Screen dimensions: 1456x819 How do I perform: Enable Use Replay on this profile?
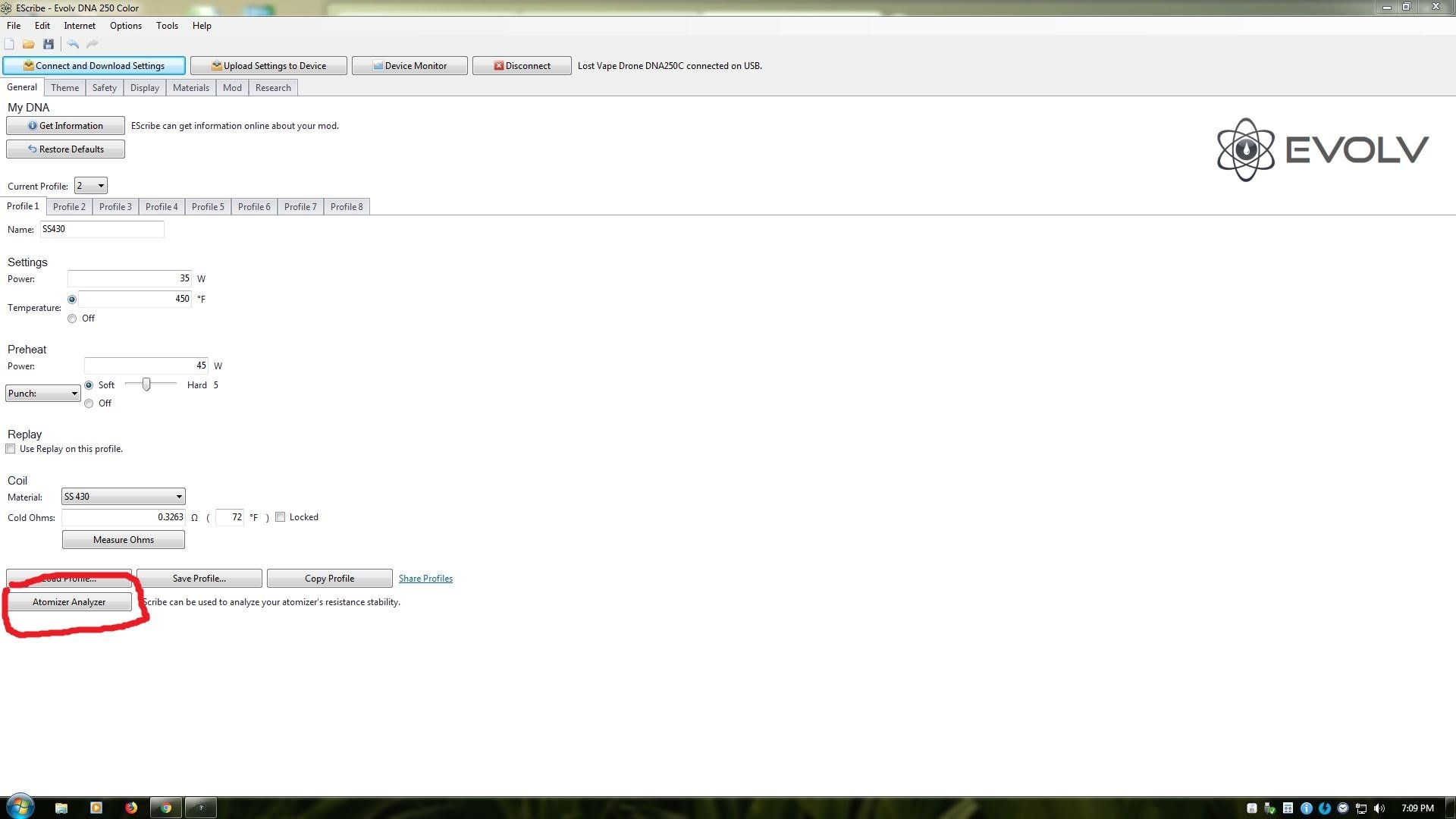(11, 449)
